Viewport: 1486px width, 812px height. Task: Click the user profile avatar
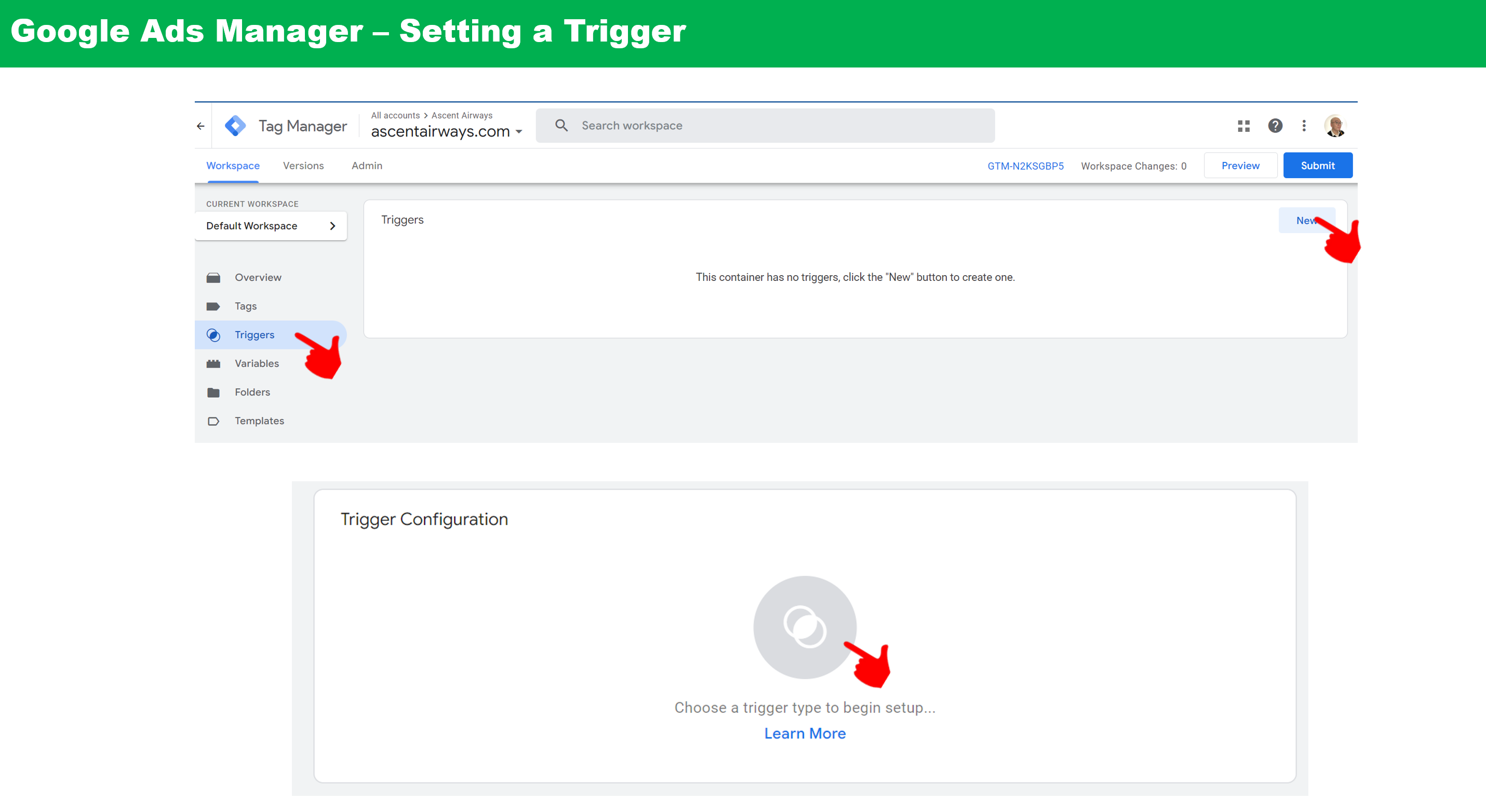[1335, 126]
